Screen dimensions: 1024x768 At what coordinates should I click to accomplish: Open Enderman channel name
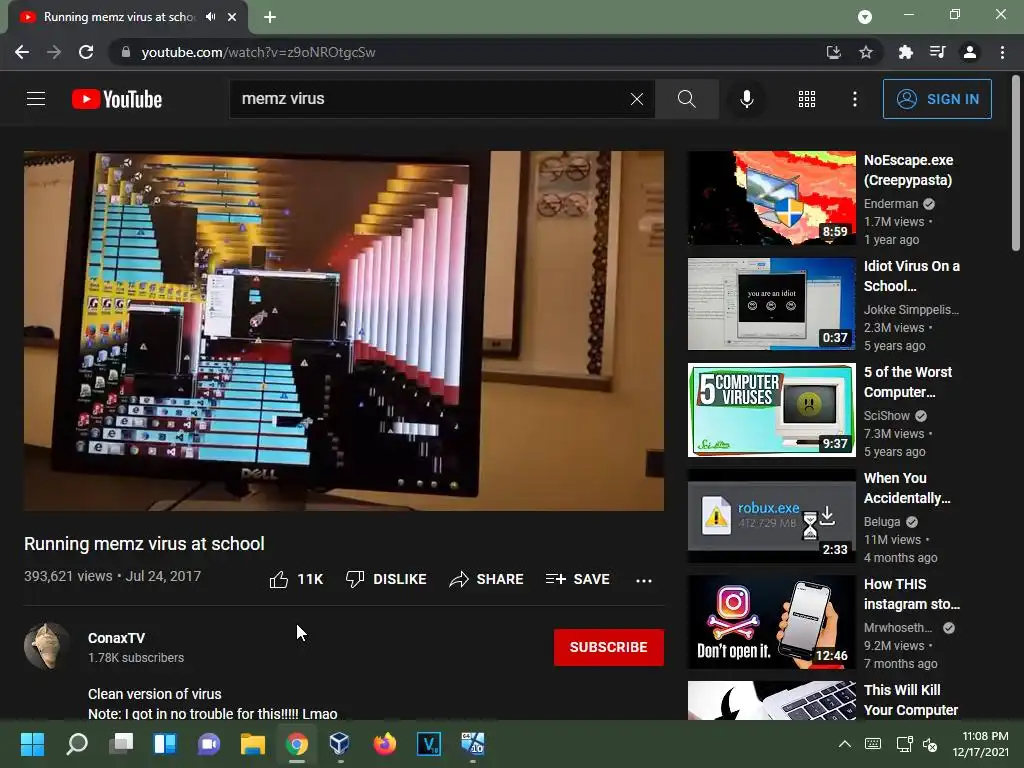(x=891, y=204)
